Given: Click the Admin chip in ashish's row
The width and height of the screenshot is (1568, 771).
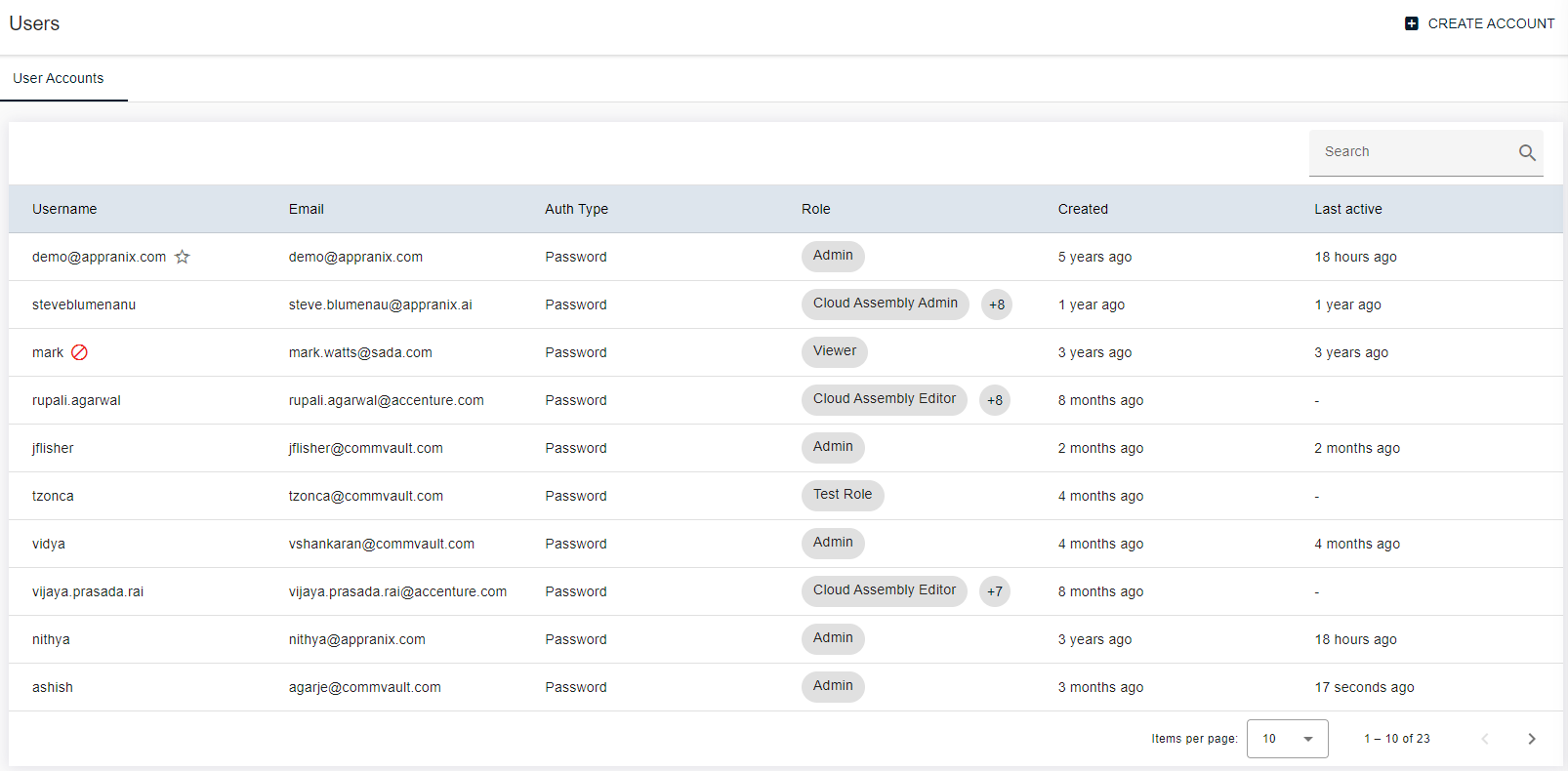Looking at the screenshot, I should pos(833,686).
